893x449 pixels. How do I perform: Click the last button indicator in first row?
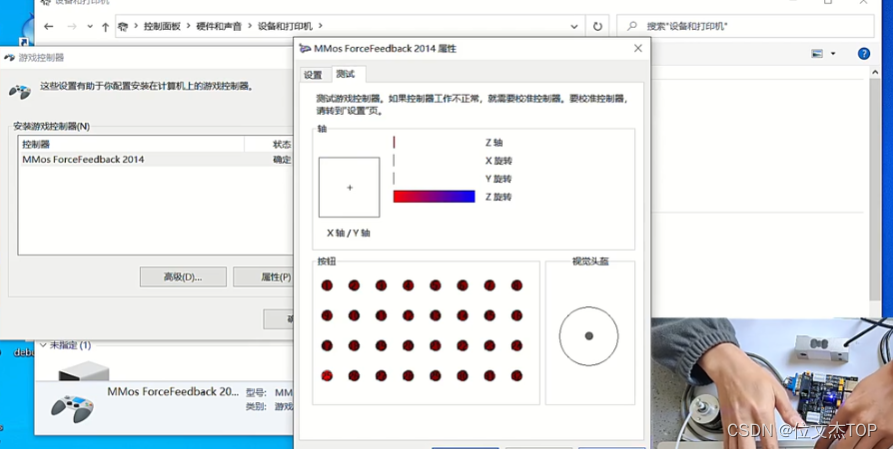coord(517,285)
